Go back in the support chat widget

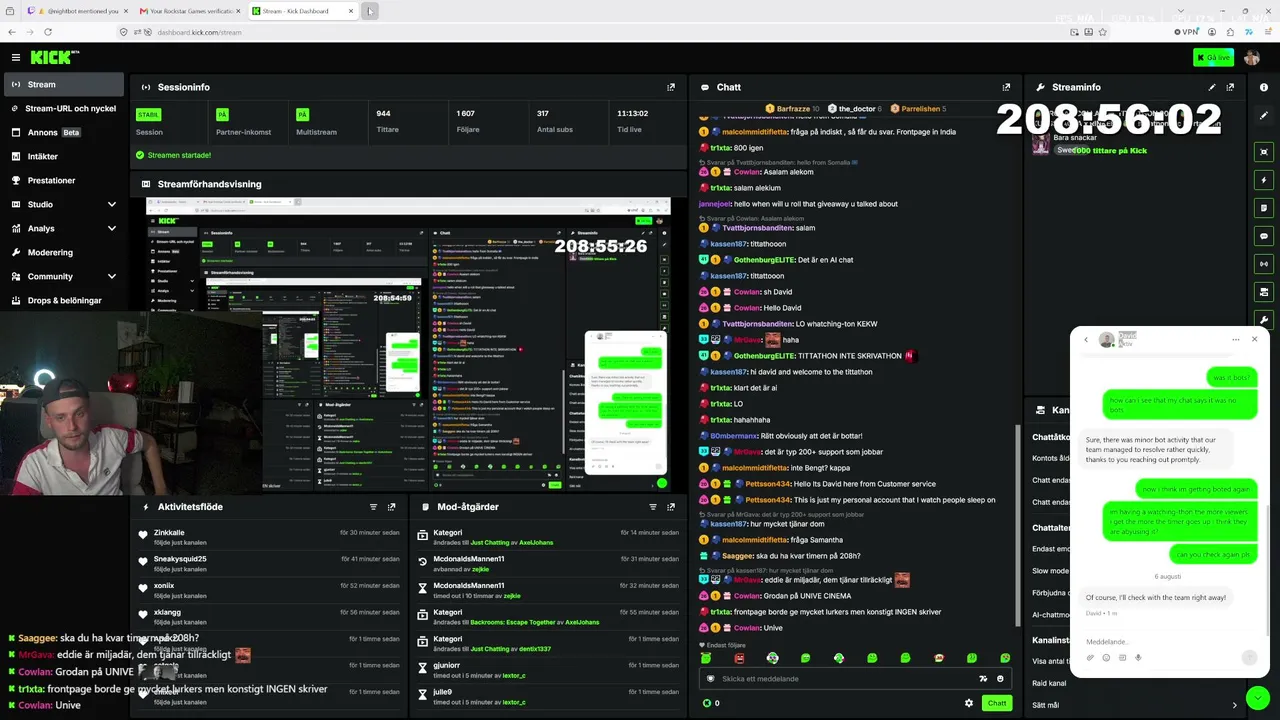click(1086, 340)
